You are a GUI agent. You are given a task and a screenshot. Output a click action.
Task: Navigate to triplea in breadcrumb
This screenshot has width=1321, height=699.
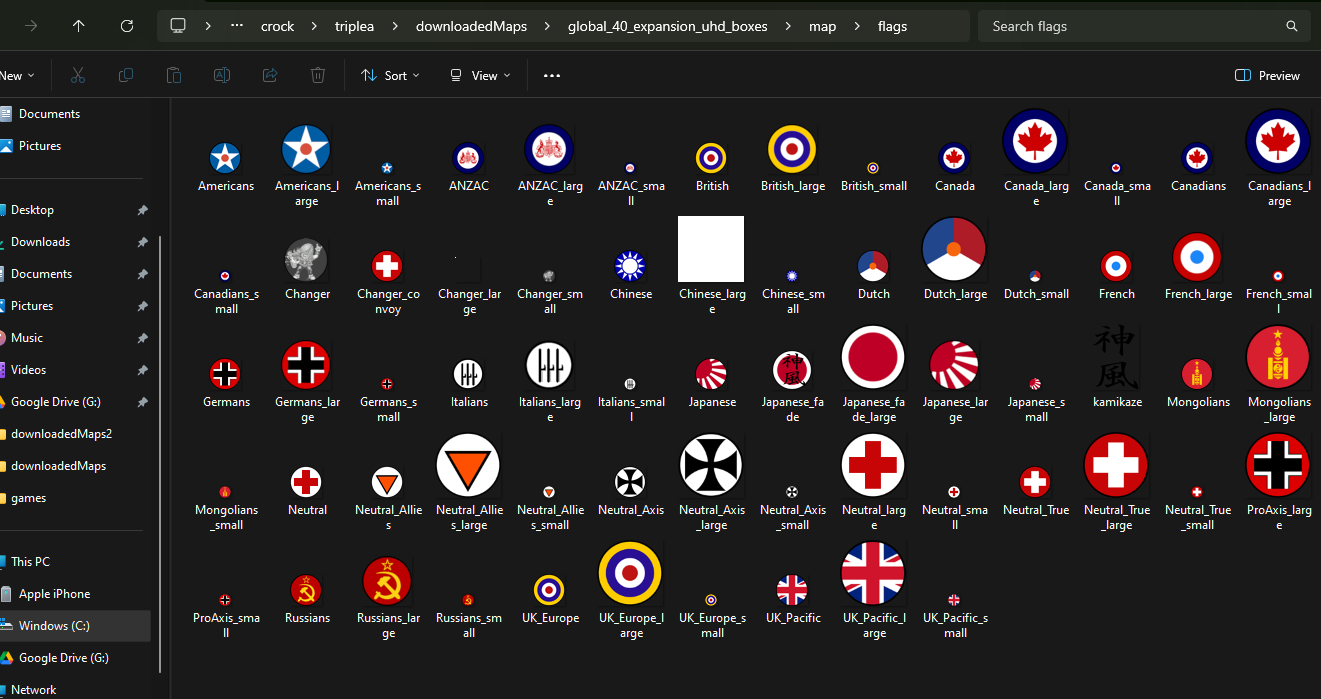click(x=355, y=26)
